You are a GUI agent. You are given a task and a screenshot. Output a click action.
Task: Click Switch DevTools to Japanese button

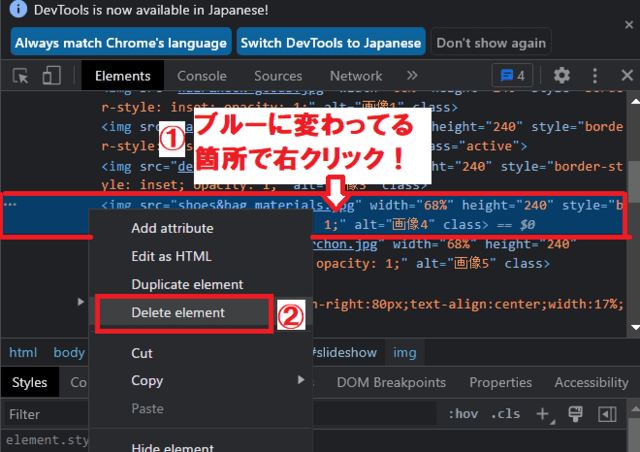[x=330, y=43]
